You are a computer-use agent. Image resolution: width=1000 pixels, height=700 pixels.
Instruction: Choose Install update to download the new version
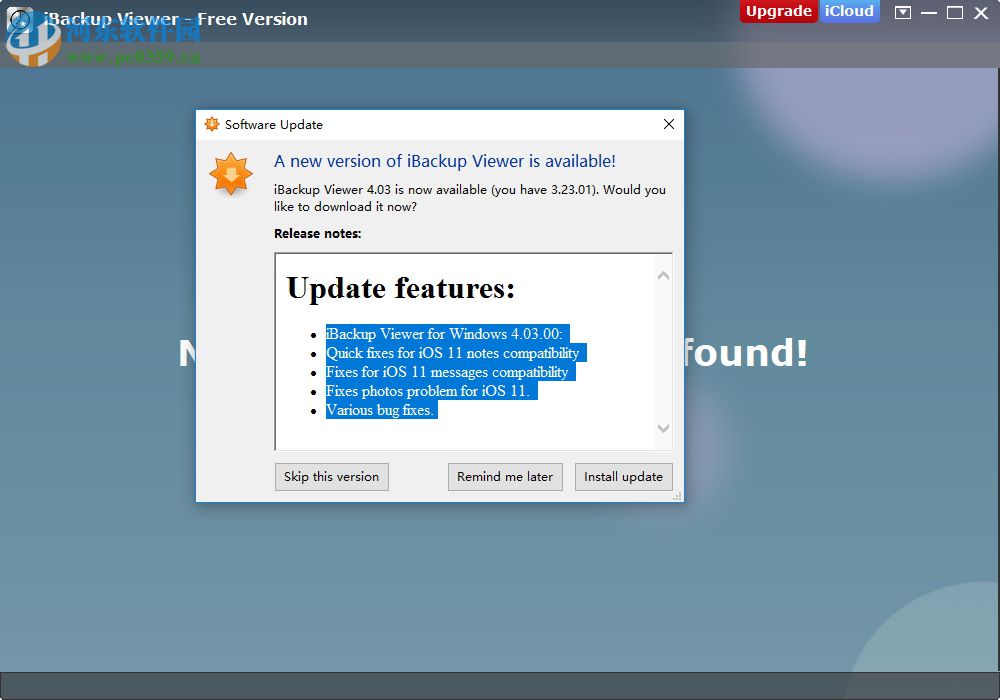(x=624, y=477)
